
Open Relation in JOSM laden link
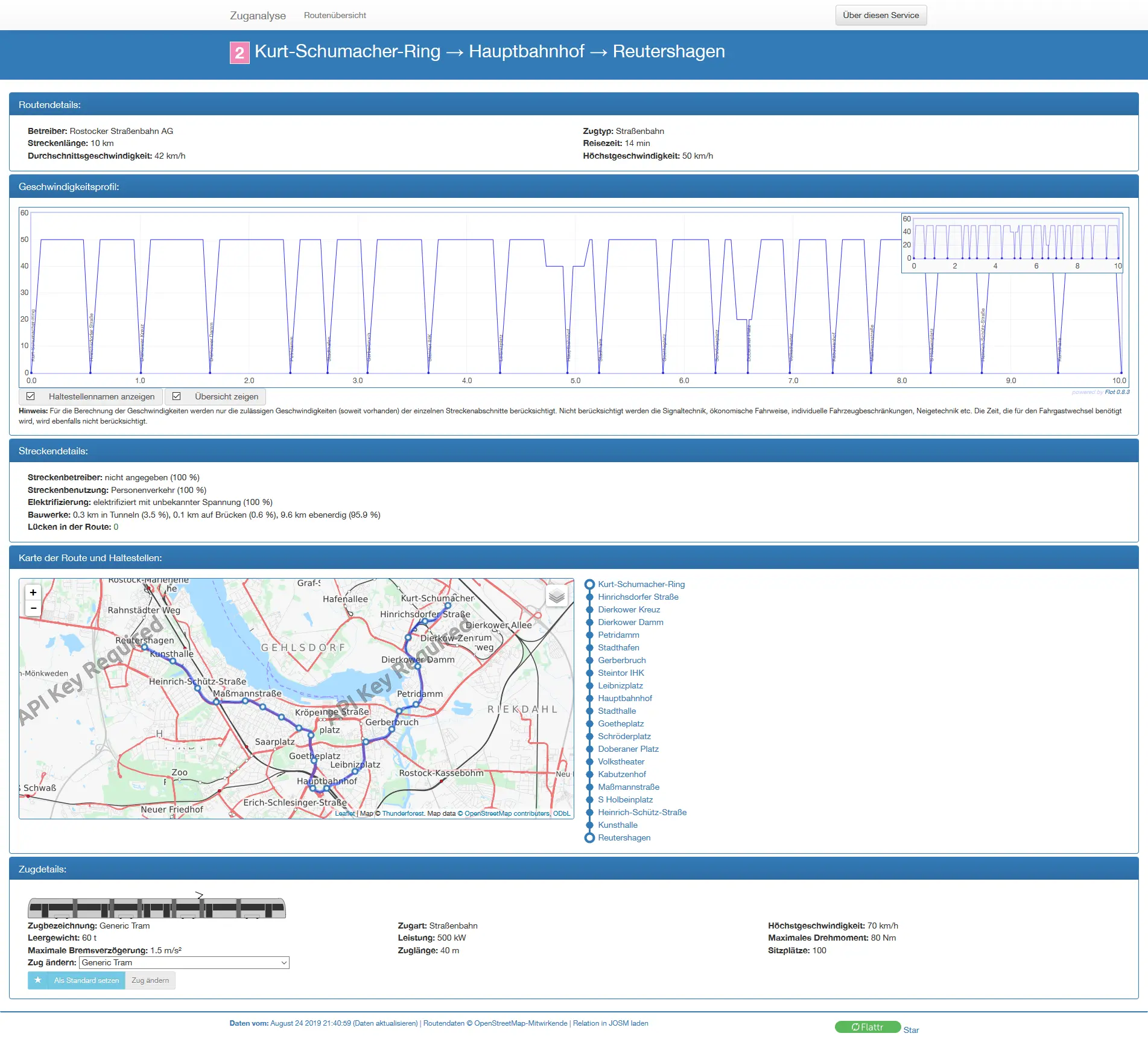pyautogui.click(x=610, y=1023)
